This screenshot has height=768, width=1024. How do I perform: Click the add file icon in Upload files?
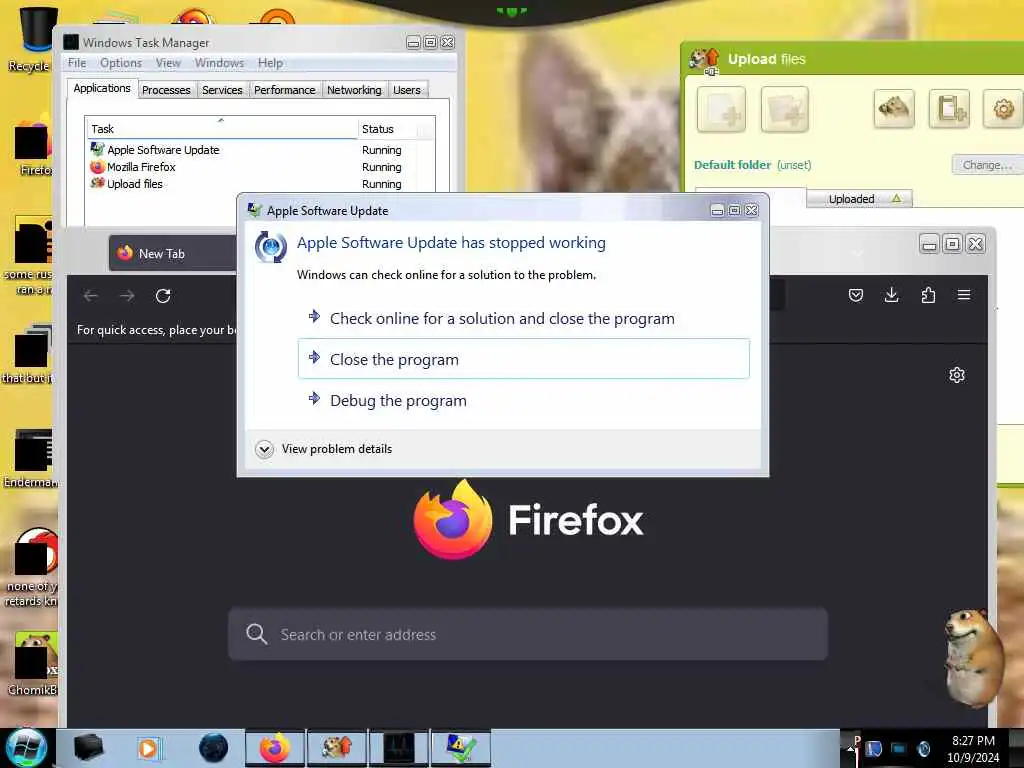coord(721,109)
